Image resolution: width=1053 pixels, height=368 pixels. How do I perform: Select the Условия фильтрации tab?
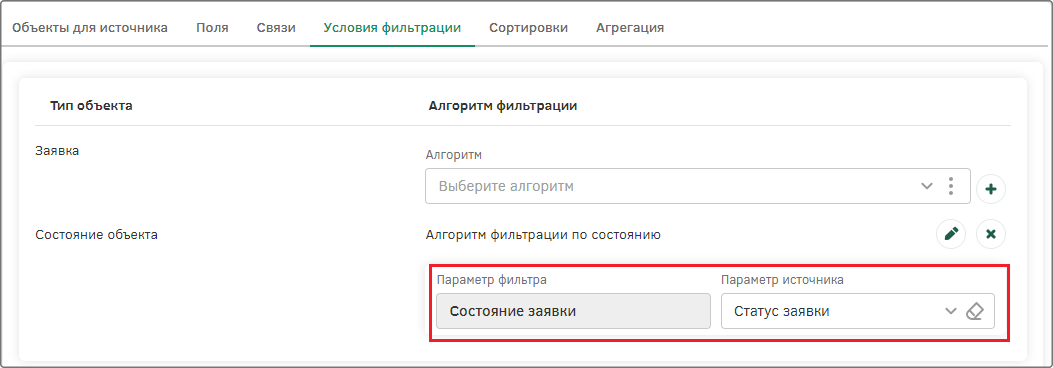point(392,28)
